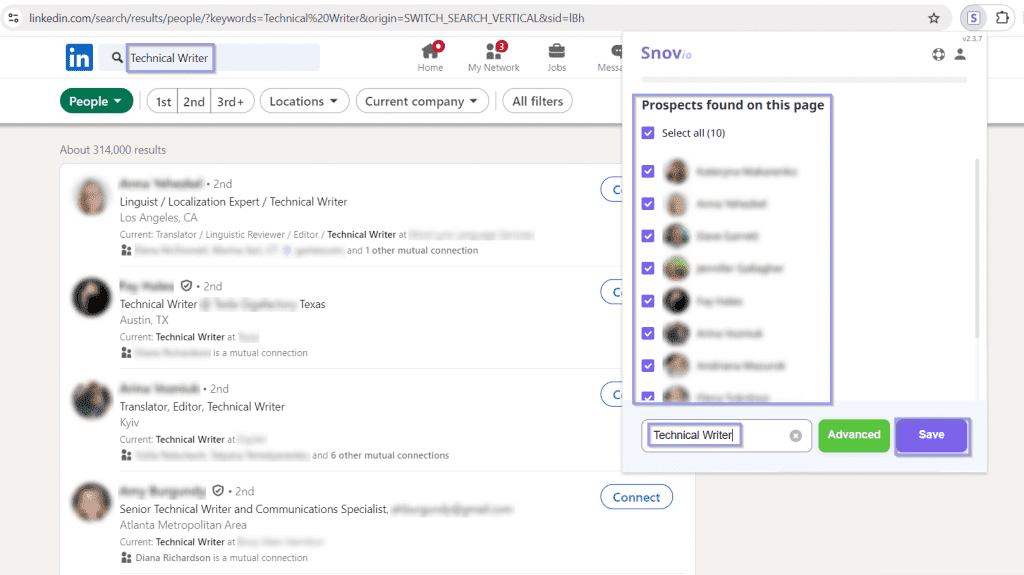This screenshot has height=575, width=1024.
Task: Click first prospect avatar in Snov.io list
Action: point(676,171)
